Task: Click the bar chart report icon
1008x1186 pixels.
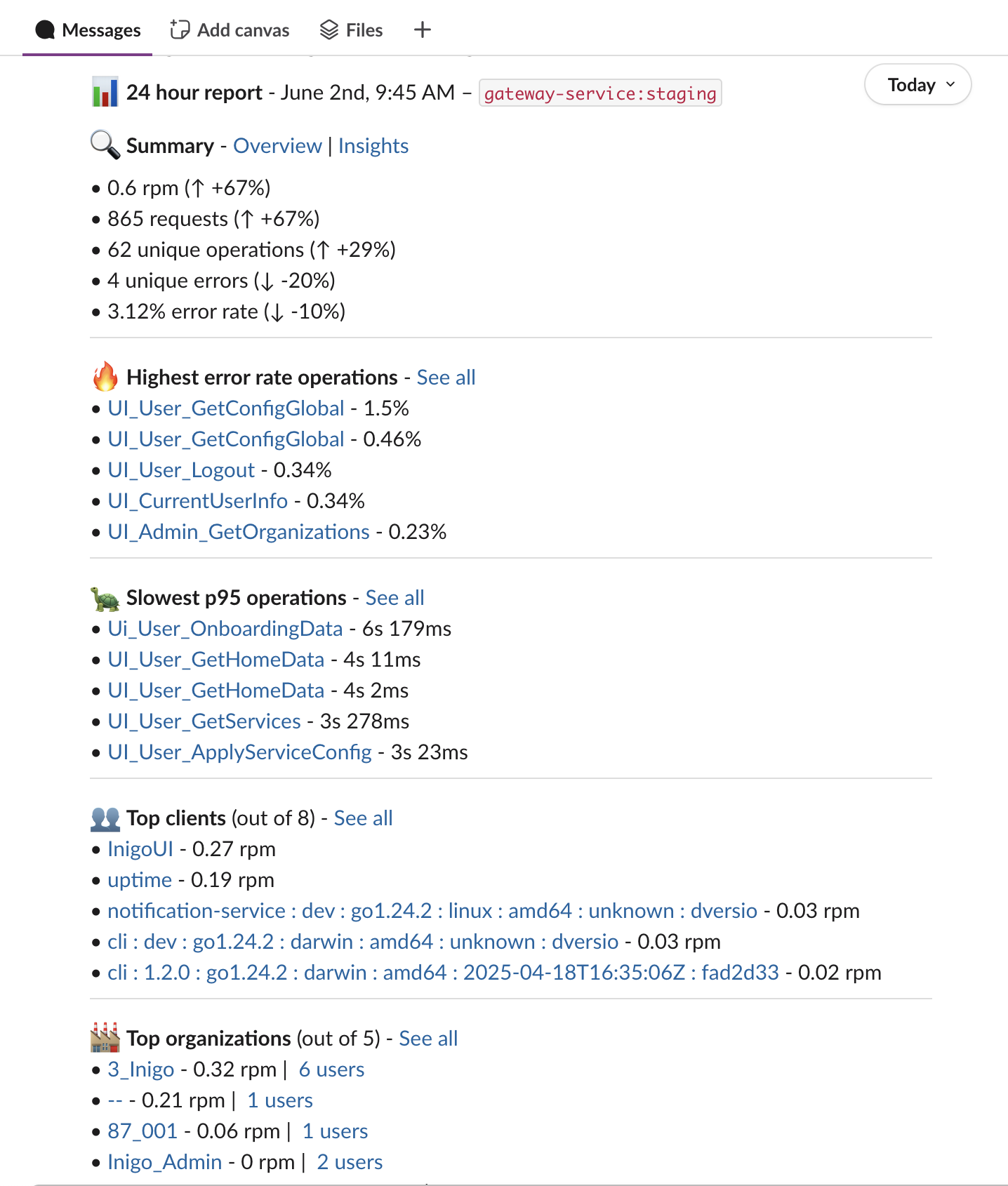Action: pyautogui.click(x=105, y=93)
